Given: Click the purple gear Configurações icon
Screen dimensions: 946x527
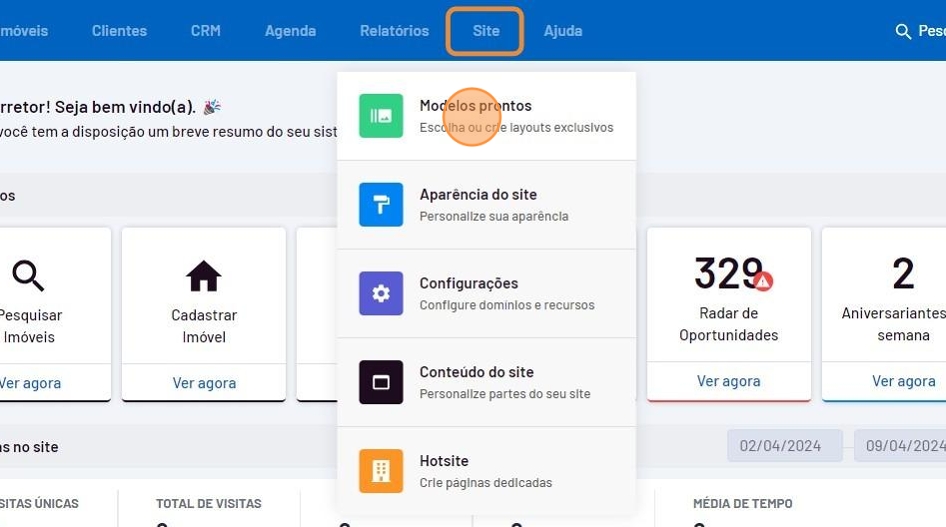Looking at the screenshot, I should click(381, 293).
